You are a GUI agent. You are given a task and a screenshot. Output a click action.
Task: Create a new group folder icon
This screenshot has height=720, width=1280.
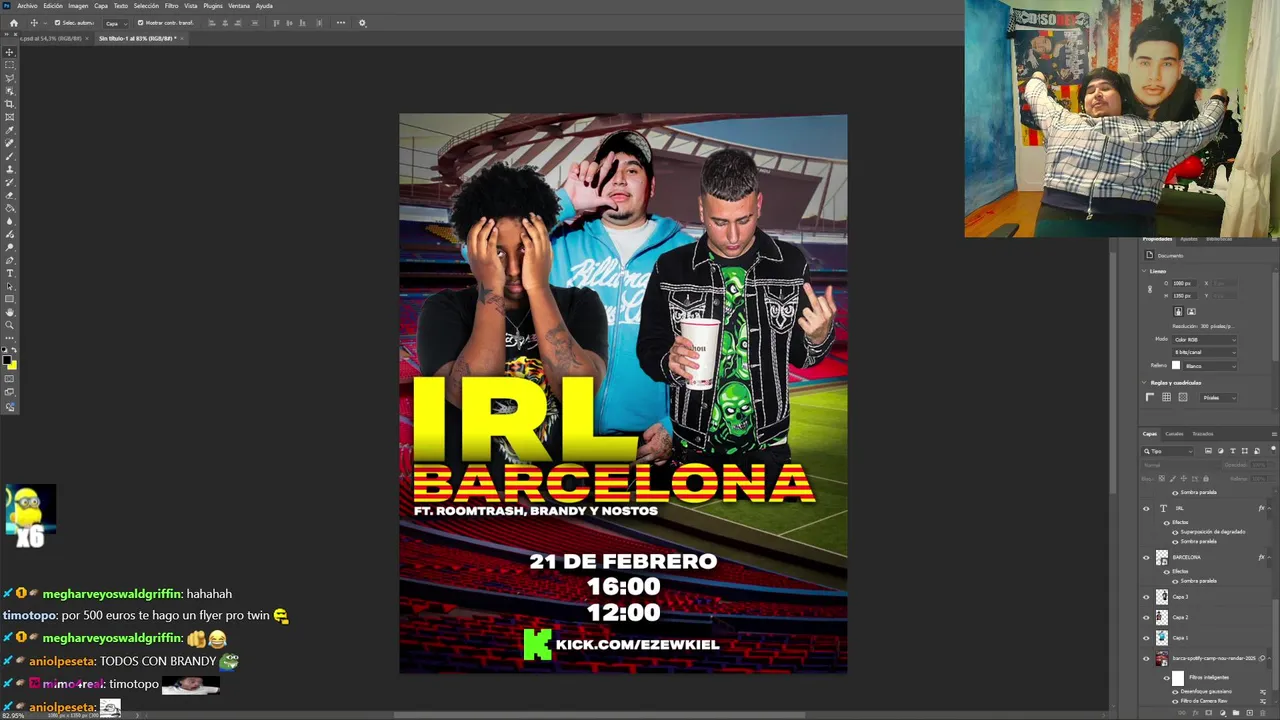1236,713
